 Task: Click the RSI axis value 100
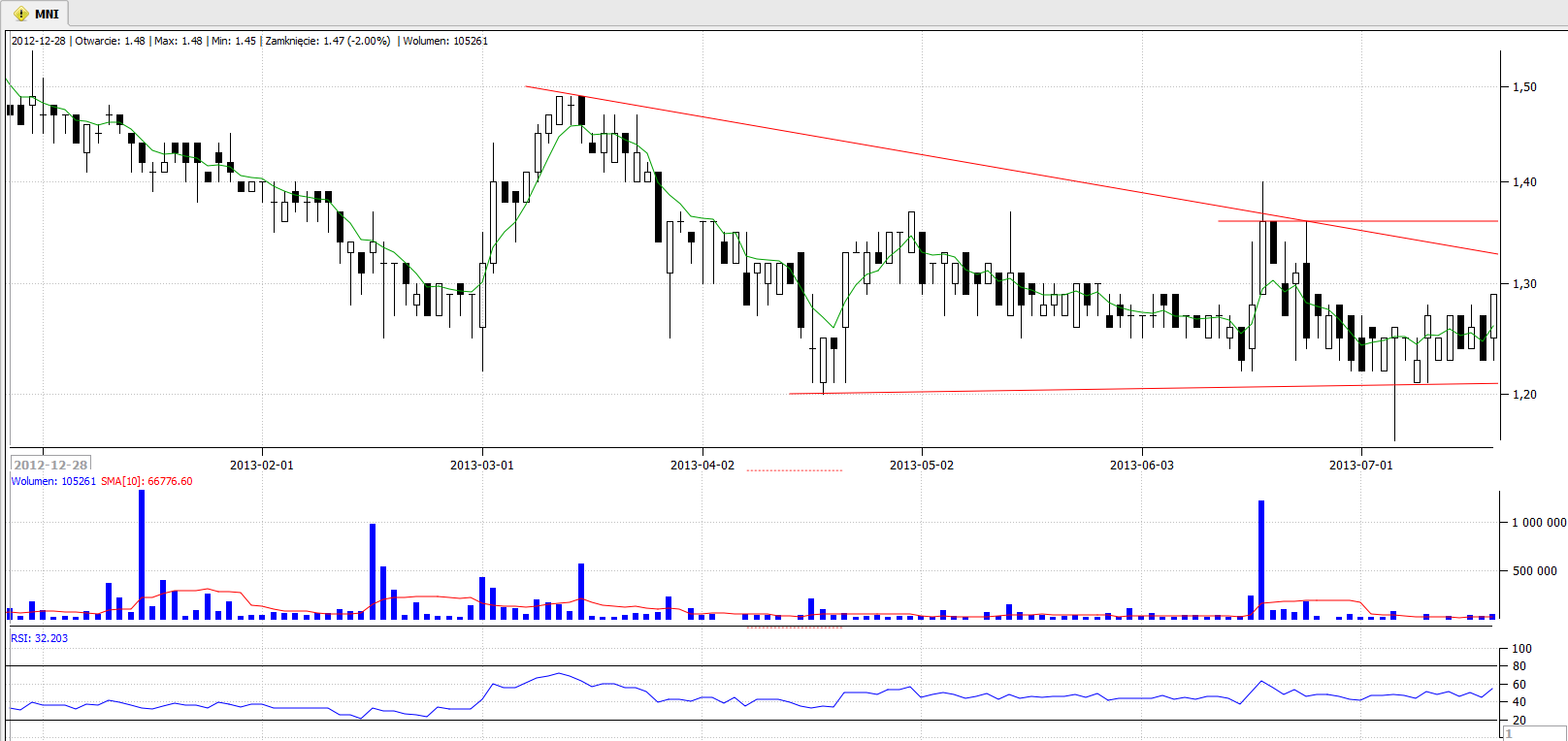coord(1521,649)
